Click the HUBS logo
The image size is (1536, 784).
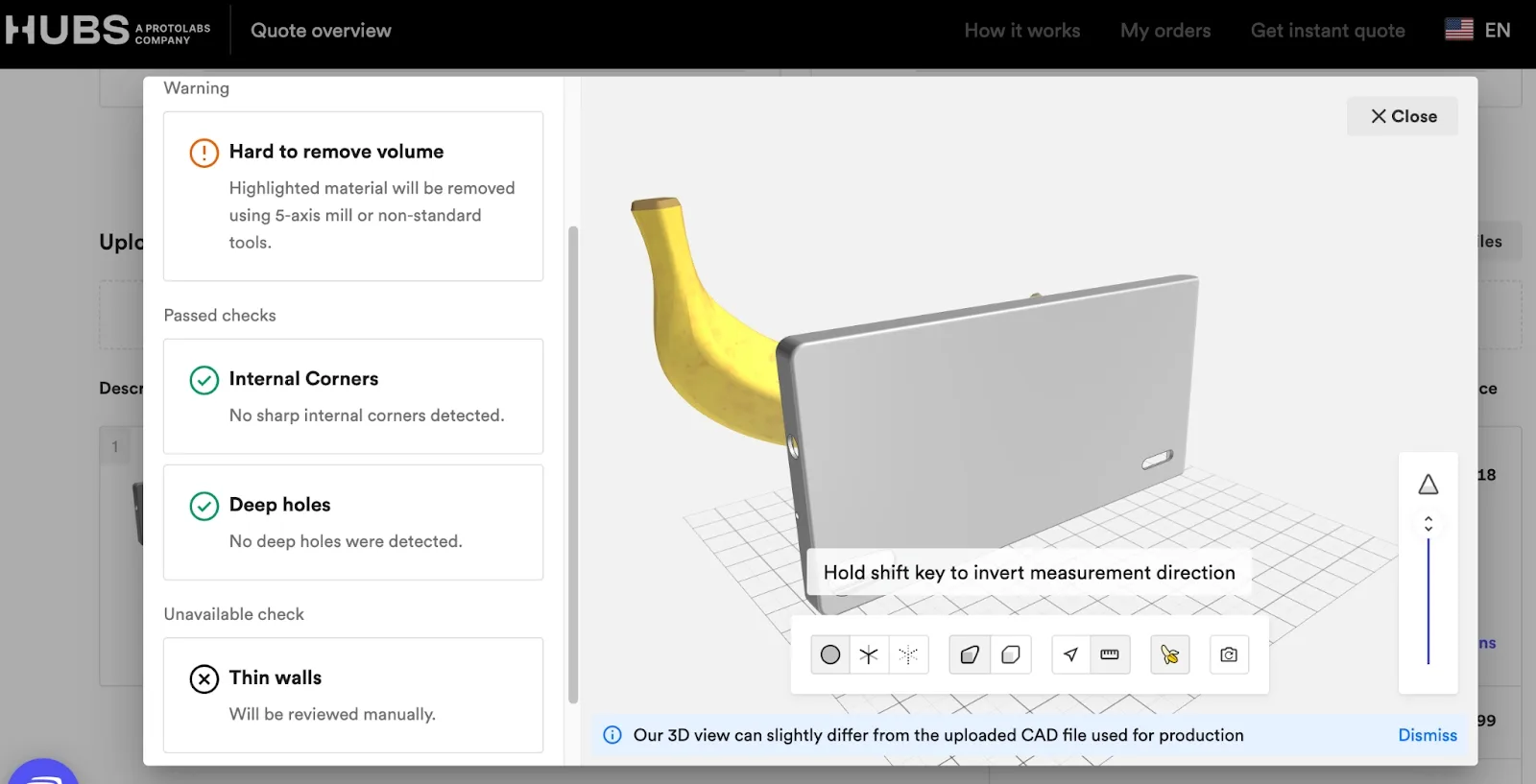[x=108, y=30]
